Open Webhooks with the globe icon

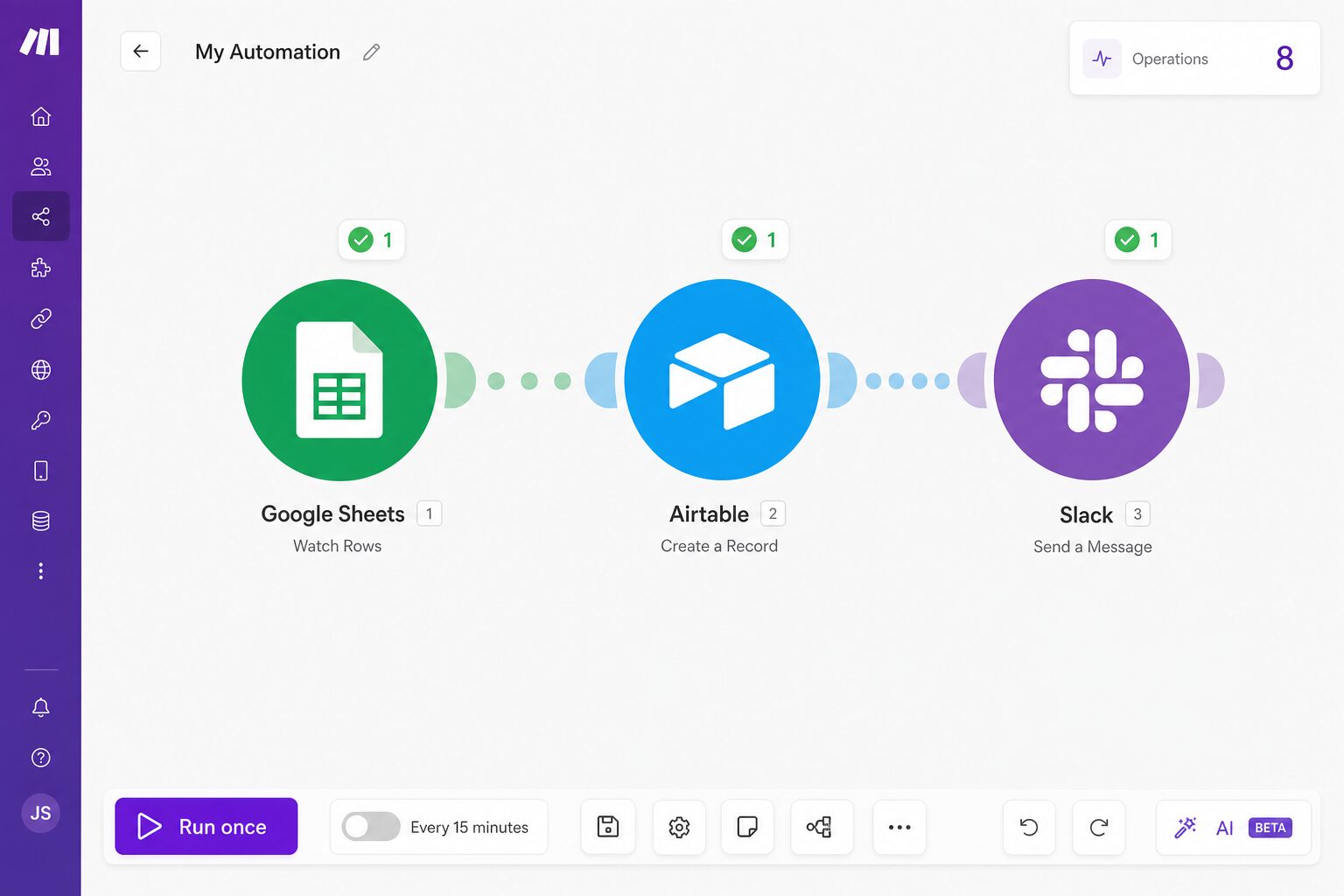[x=40, y=370]
